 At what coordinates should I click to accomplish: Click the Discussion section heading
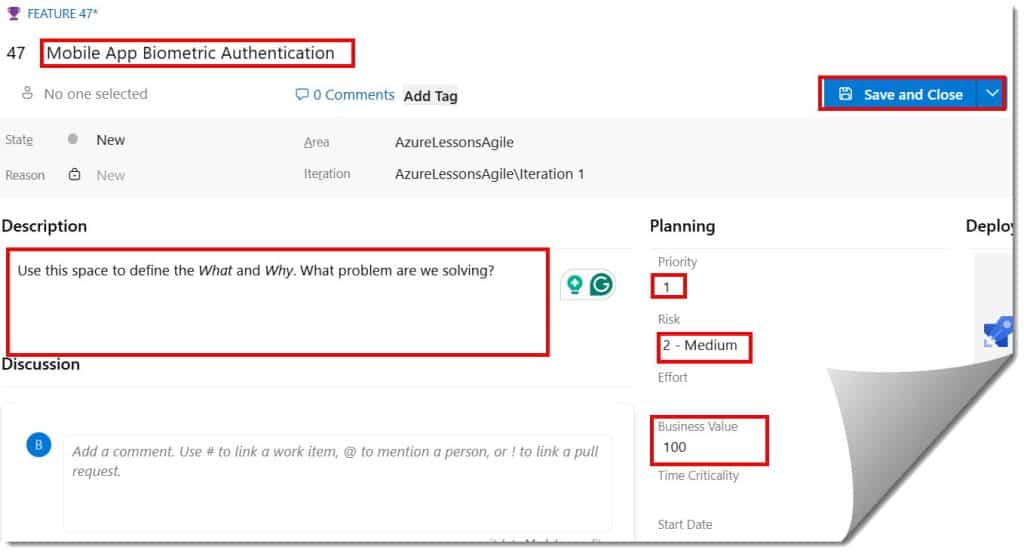(x=40, y=364)
